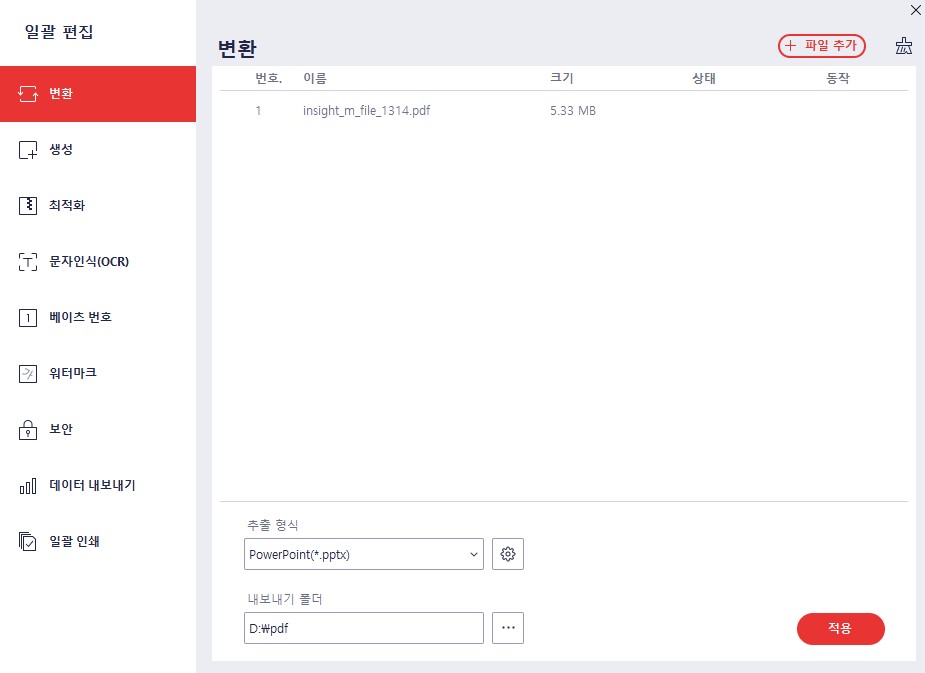Click the 5.33 MB size cell
Image resolution: width=925 pixels, height=673 pixels.
pos(573,111)
